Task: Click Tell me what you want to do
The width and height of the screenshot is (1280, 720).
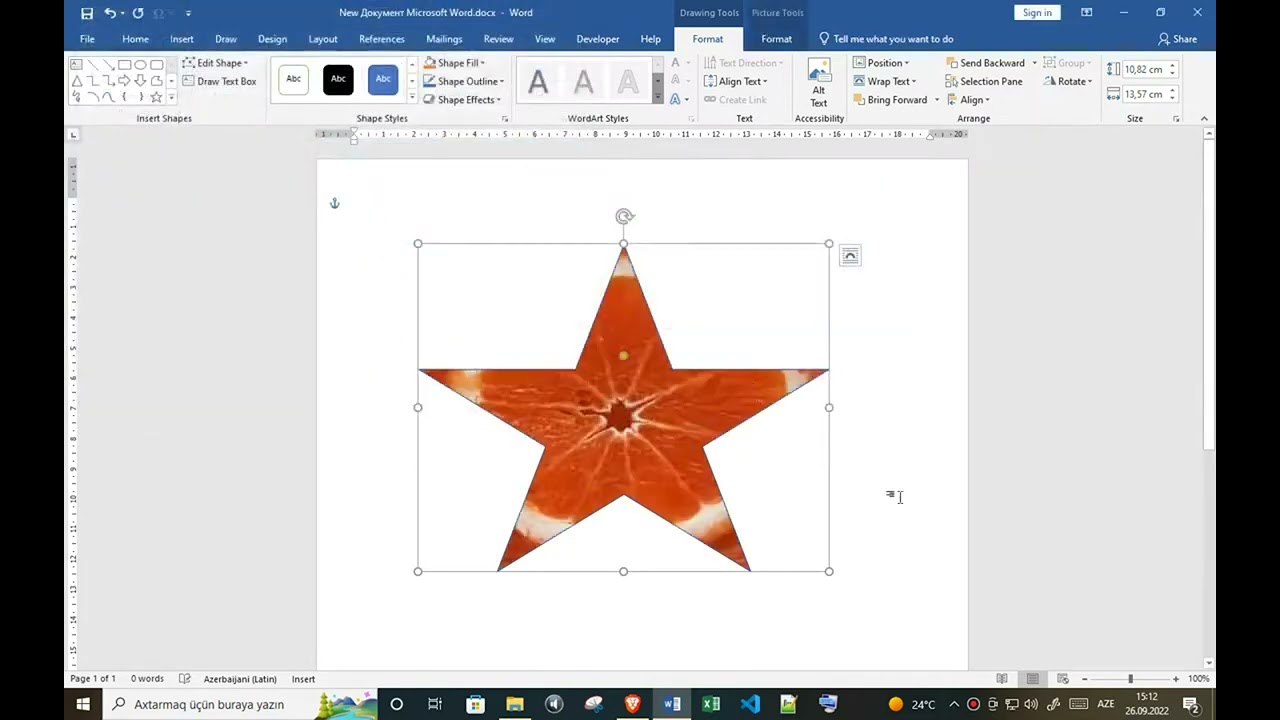Action: pos(885,39)
